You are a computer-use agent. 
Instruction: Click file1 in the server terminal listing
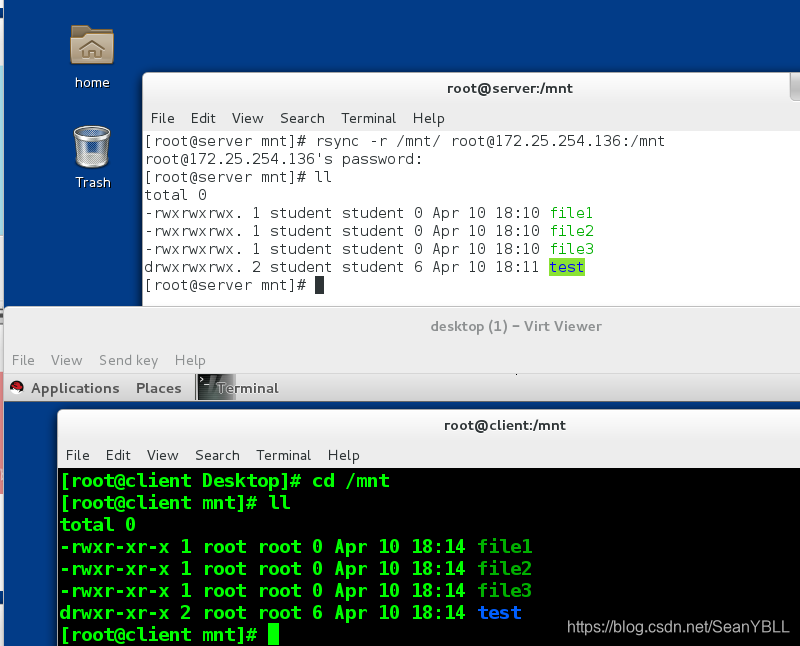pyautogui.click(x=571, y=213)
